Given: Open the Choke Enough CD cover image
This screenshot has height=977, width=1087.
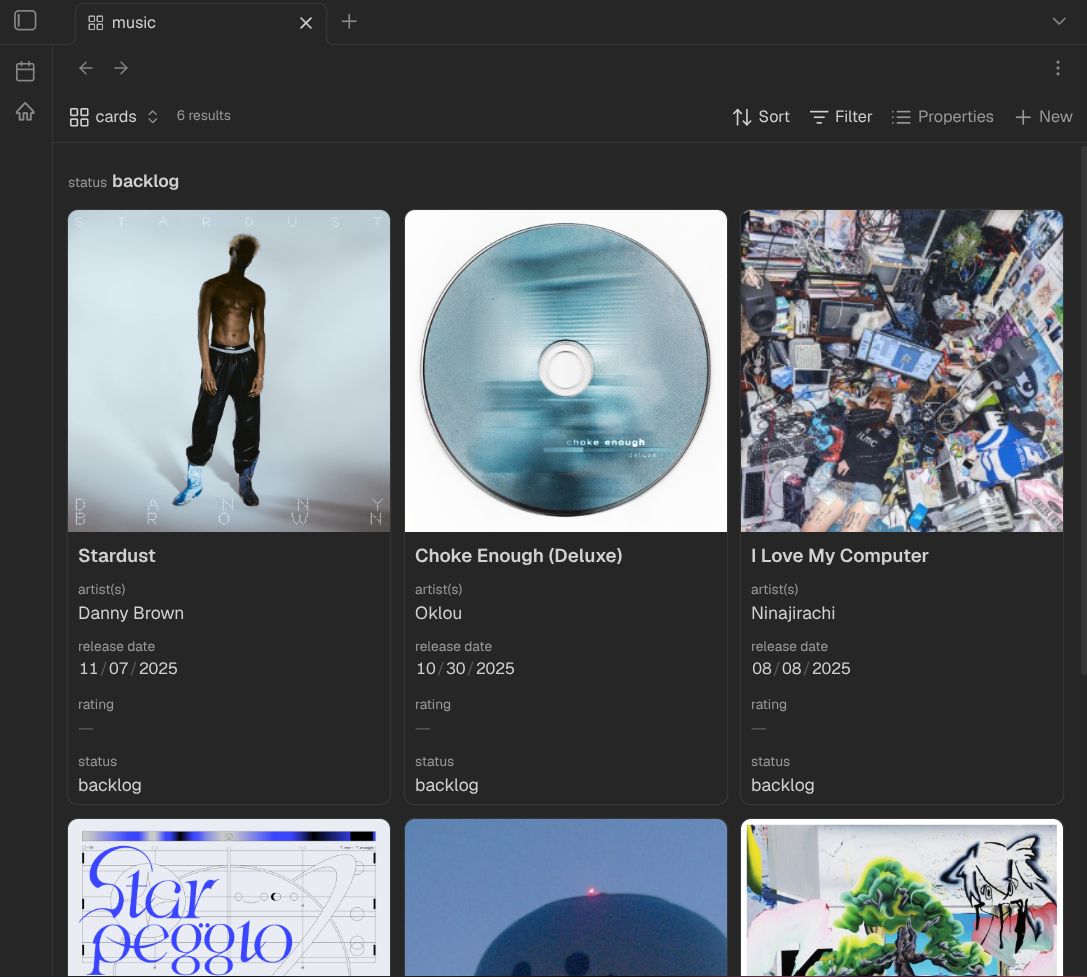Looking at the screenshot, I should (566, 371).
